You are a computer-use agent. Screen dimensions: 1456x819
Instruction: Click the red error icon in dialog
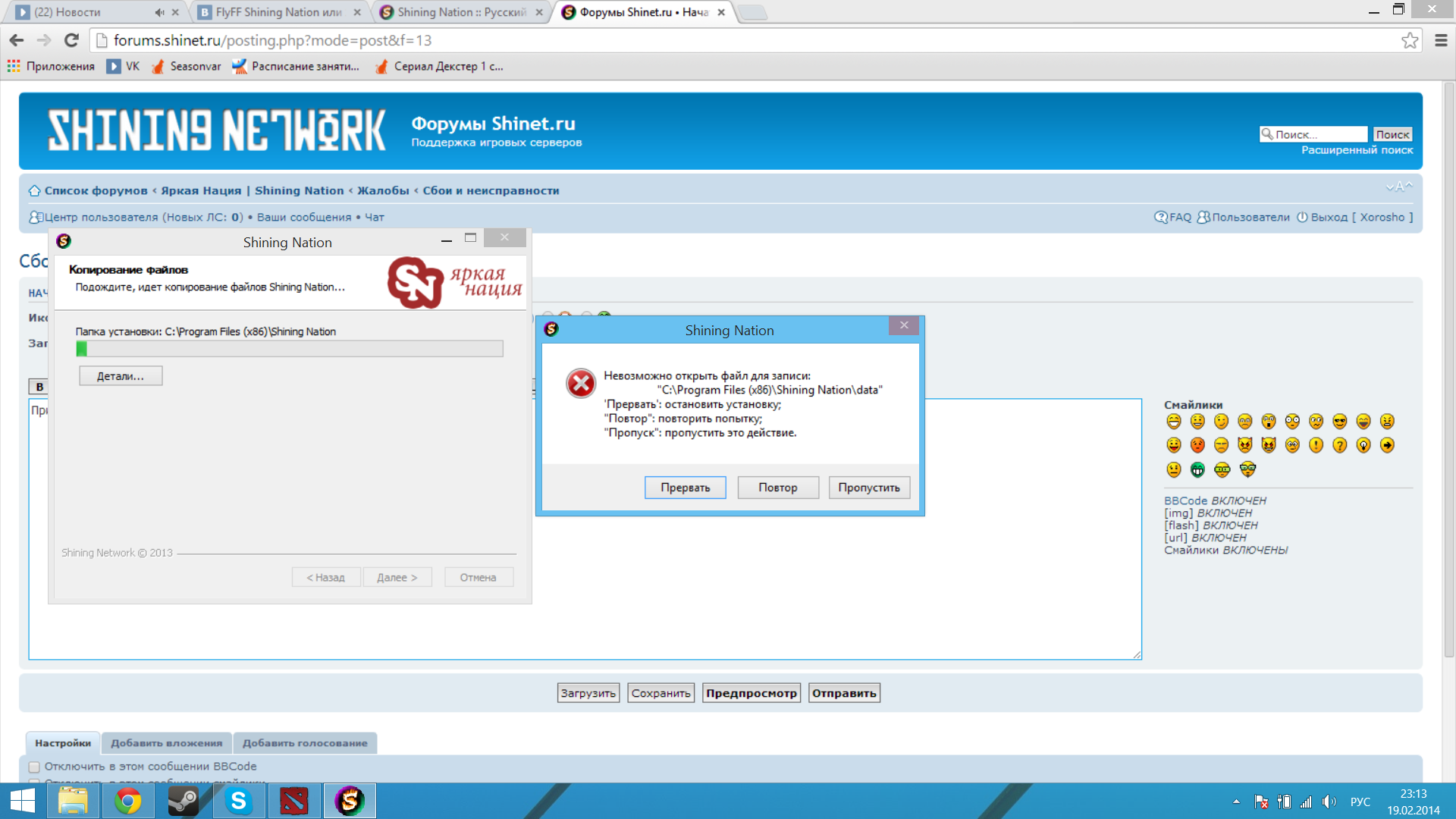[x=581, y=383]
